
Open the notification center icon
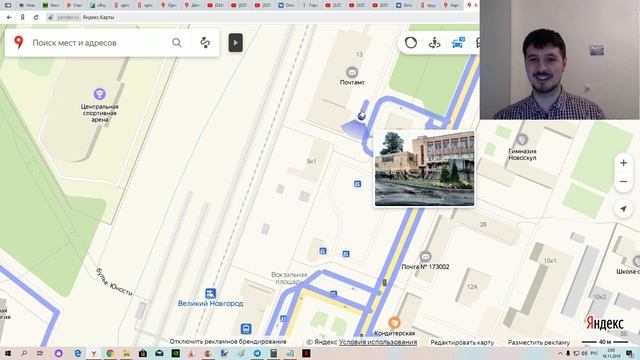[630, 353]
